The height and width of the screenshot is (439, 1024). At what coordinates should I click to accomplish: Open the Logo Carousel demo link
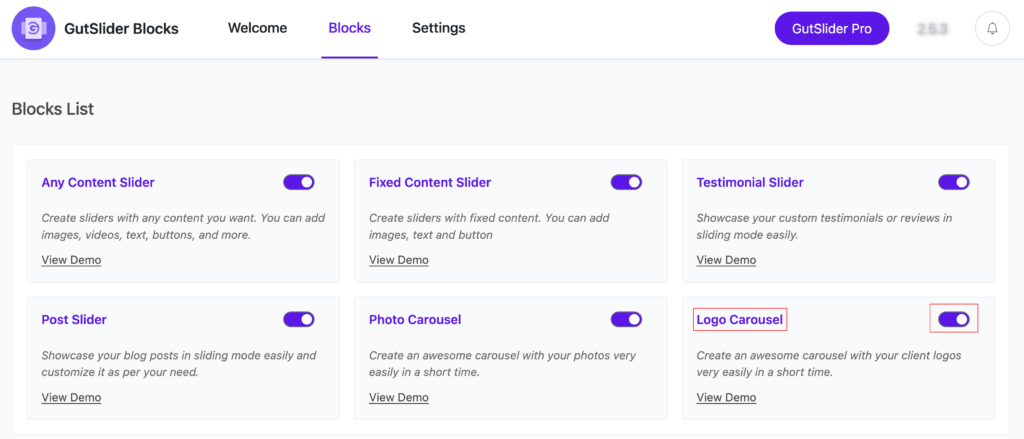click(x=726, y=397)
